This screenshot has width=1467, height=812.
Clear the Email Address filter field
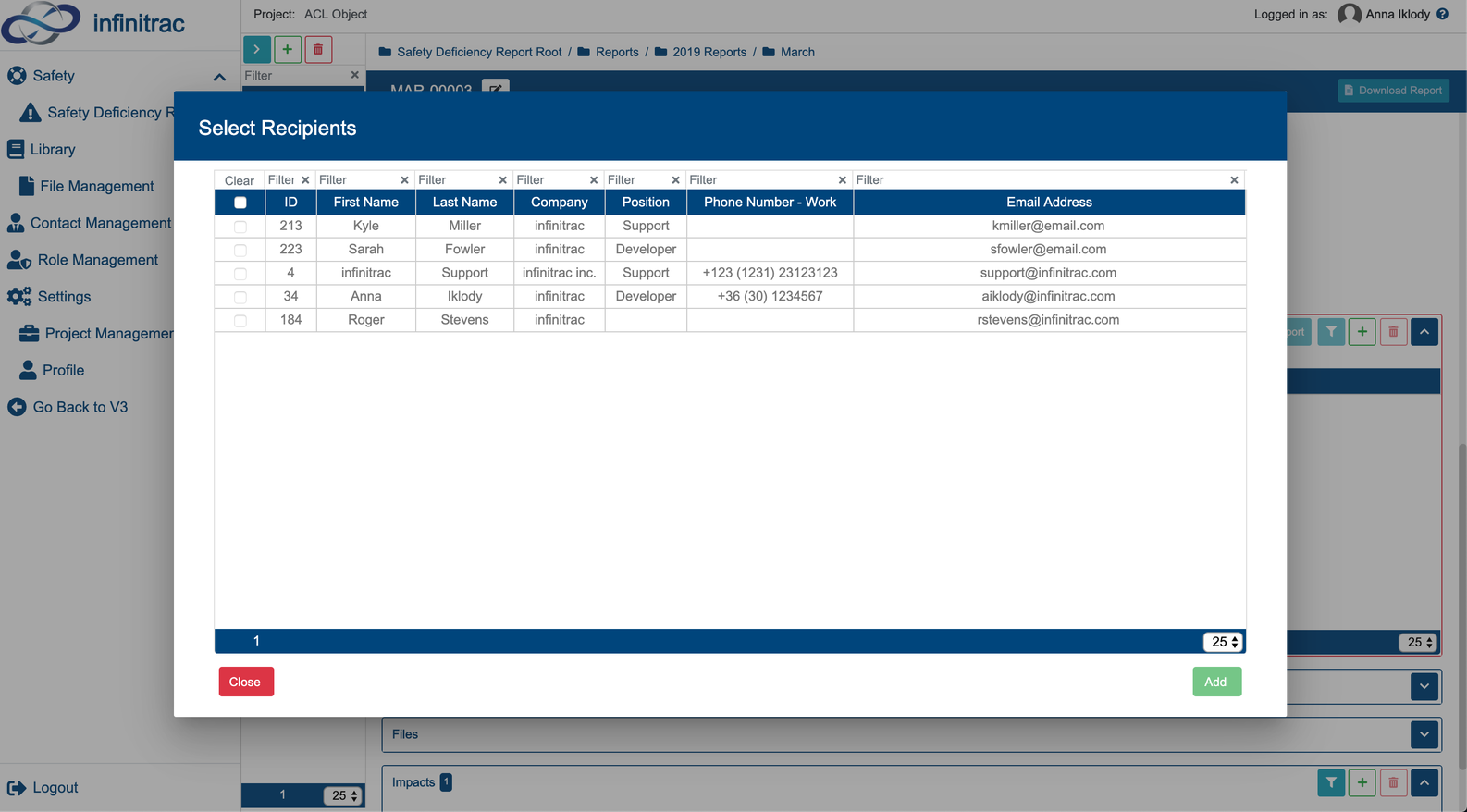[x=1234, y=180]
